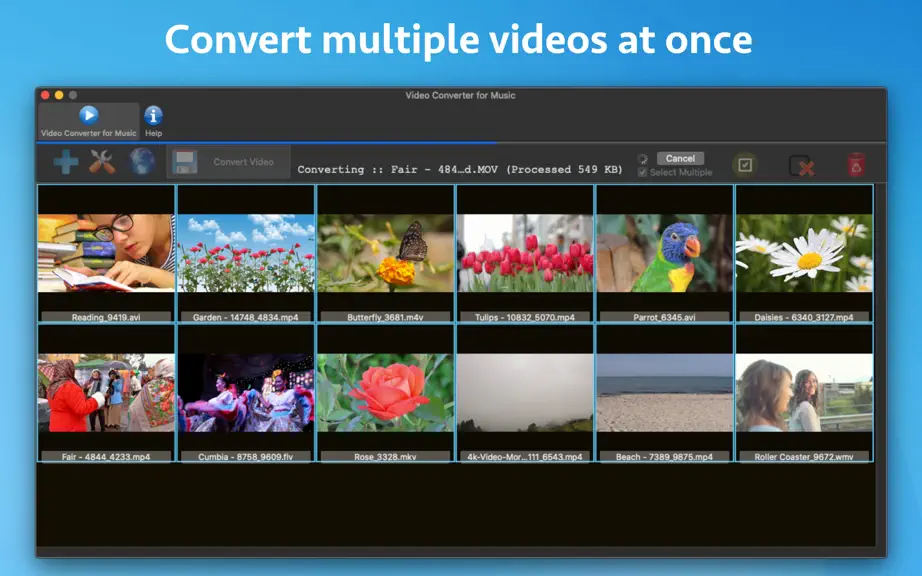This screenshot has height=576, width=922.
Task: Open the Help toolbar item
Action: (x=153, y=122)
